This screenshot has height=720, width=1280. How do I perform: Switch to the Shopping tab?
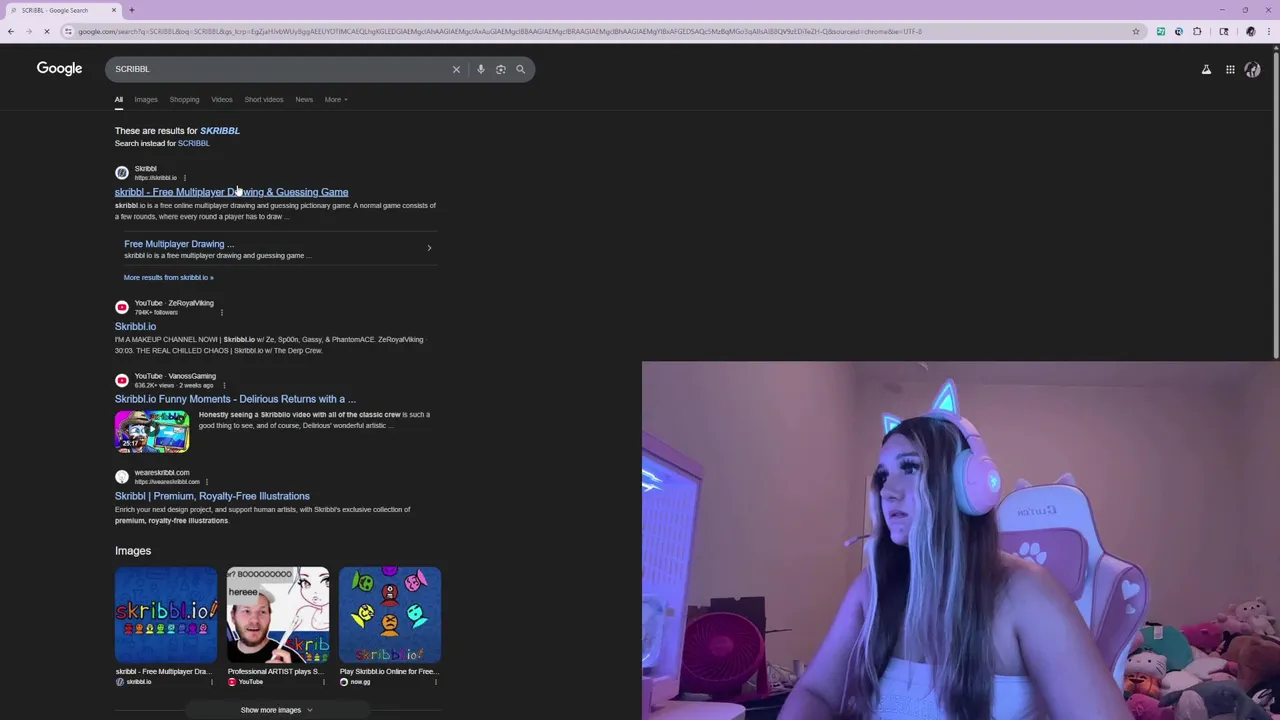[184, 99]
